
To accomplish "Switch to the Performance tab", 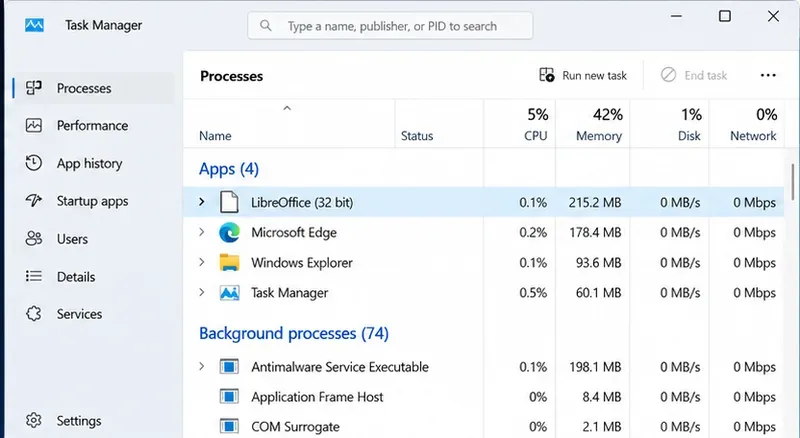I will tap(94, 126).
